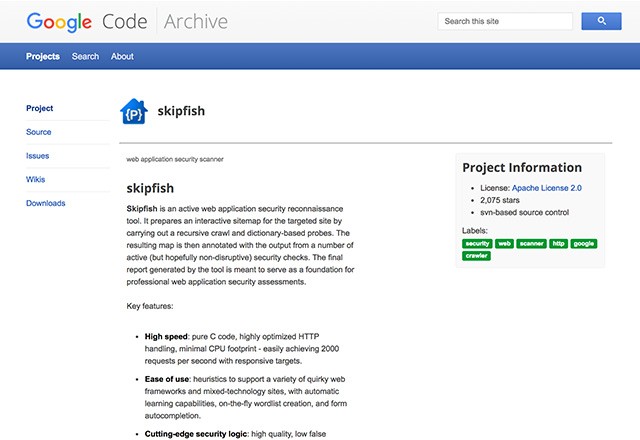Open the Projects menu item
The height and width of the screenshot is (440, 640).
[x=43, y=56]
